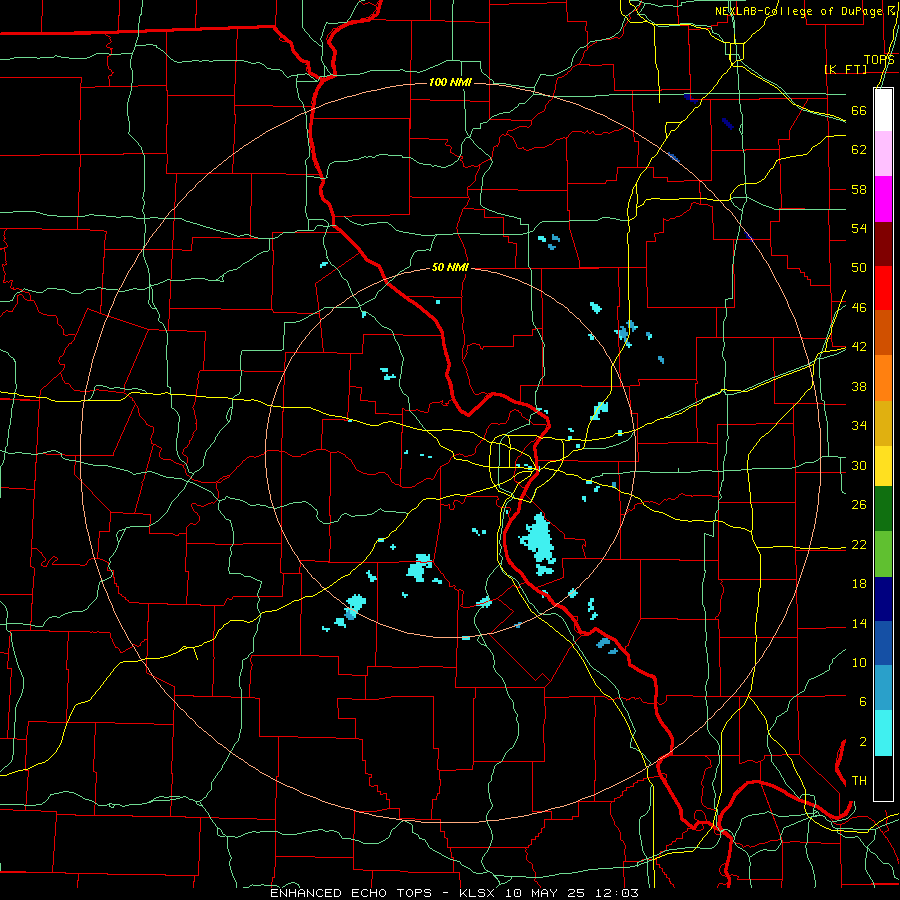Click the '50' legend value

click(859, 268)
